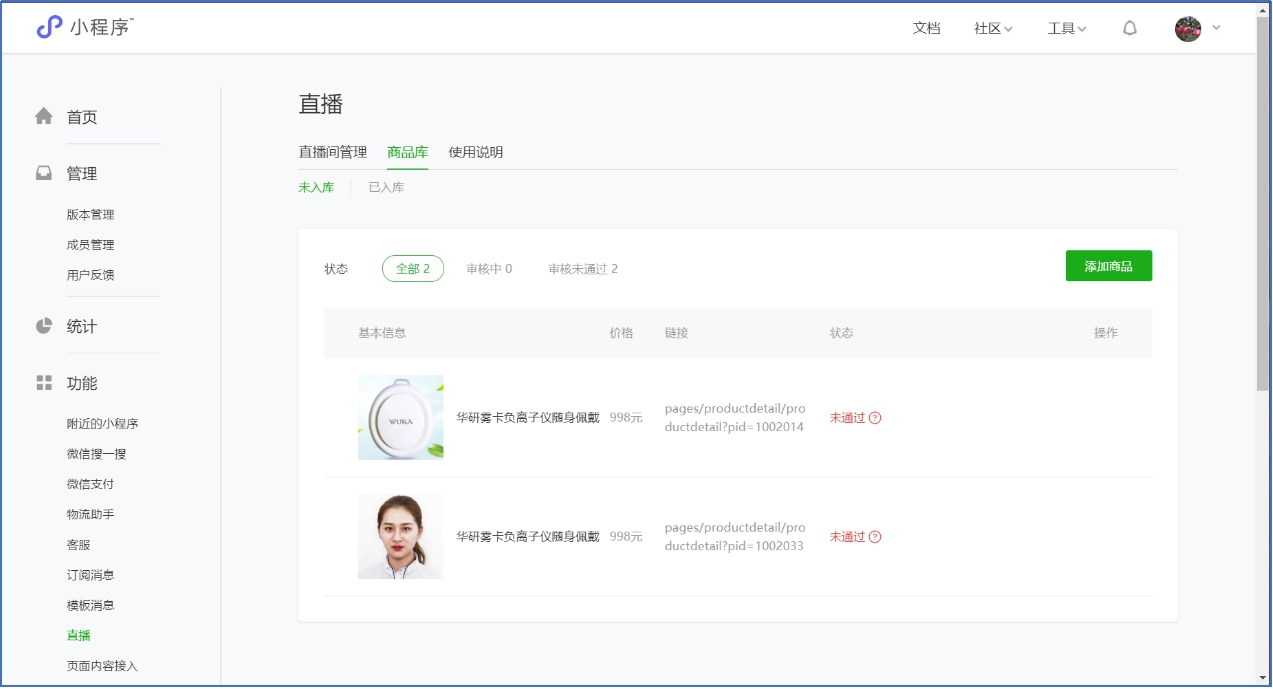Viewport: 1273px width, 689px height.
Task: Click the WUKA device product thumbnail
Action: (x=401, y=417)
